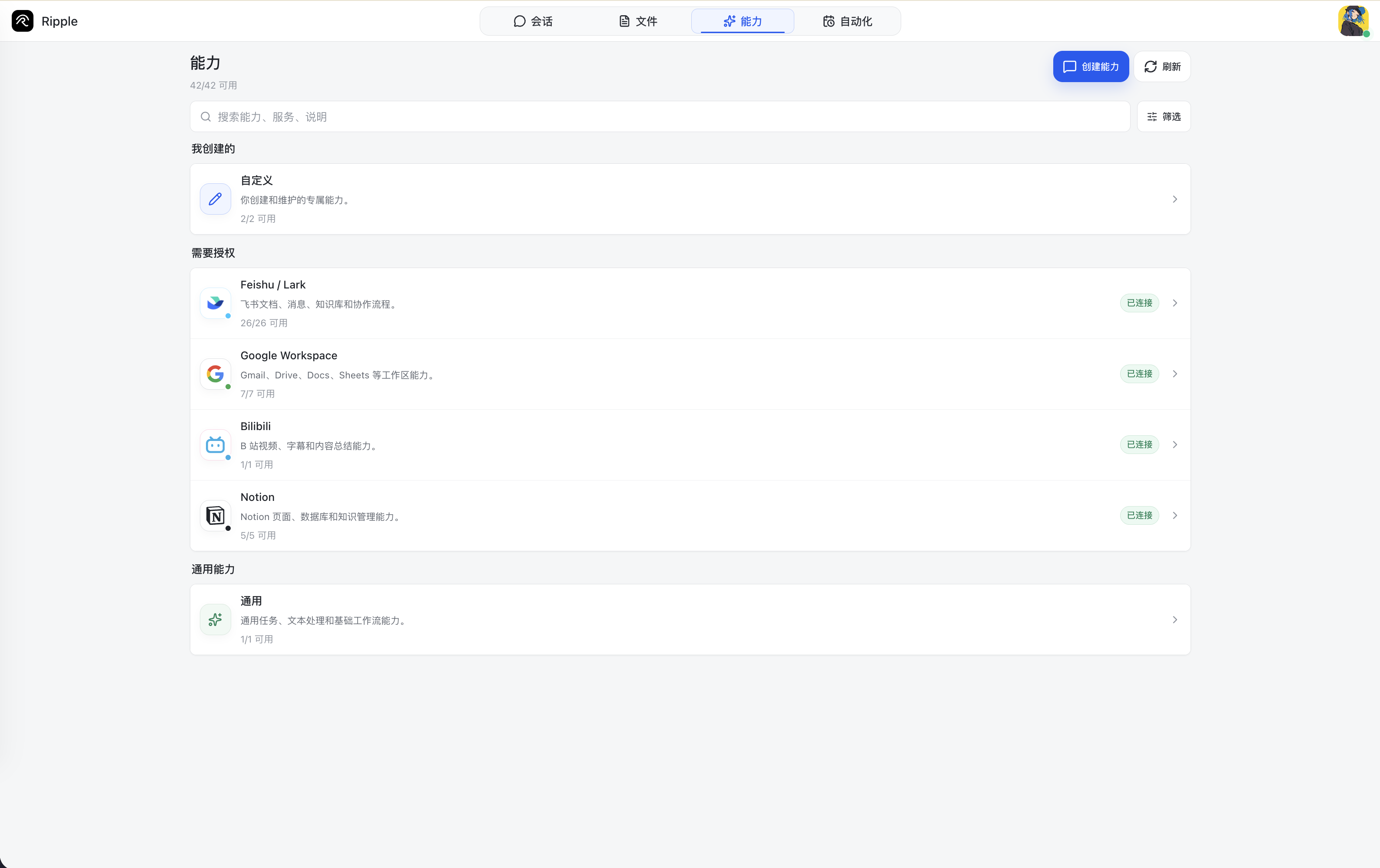Click the 创建能力 button
The height and width of the screenshot is (868, 1380).
(x=1091, y=66)
